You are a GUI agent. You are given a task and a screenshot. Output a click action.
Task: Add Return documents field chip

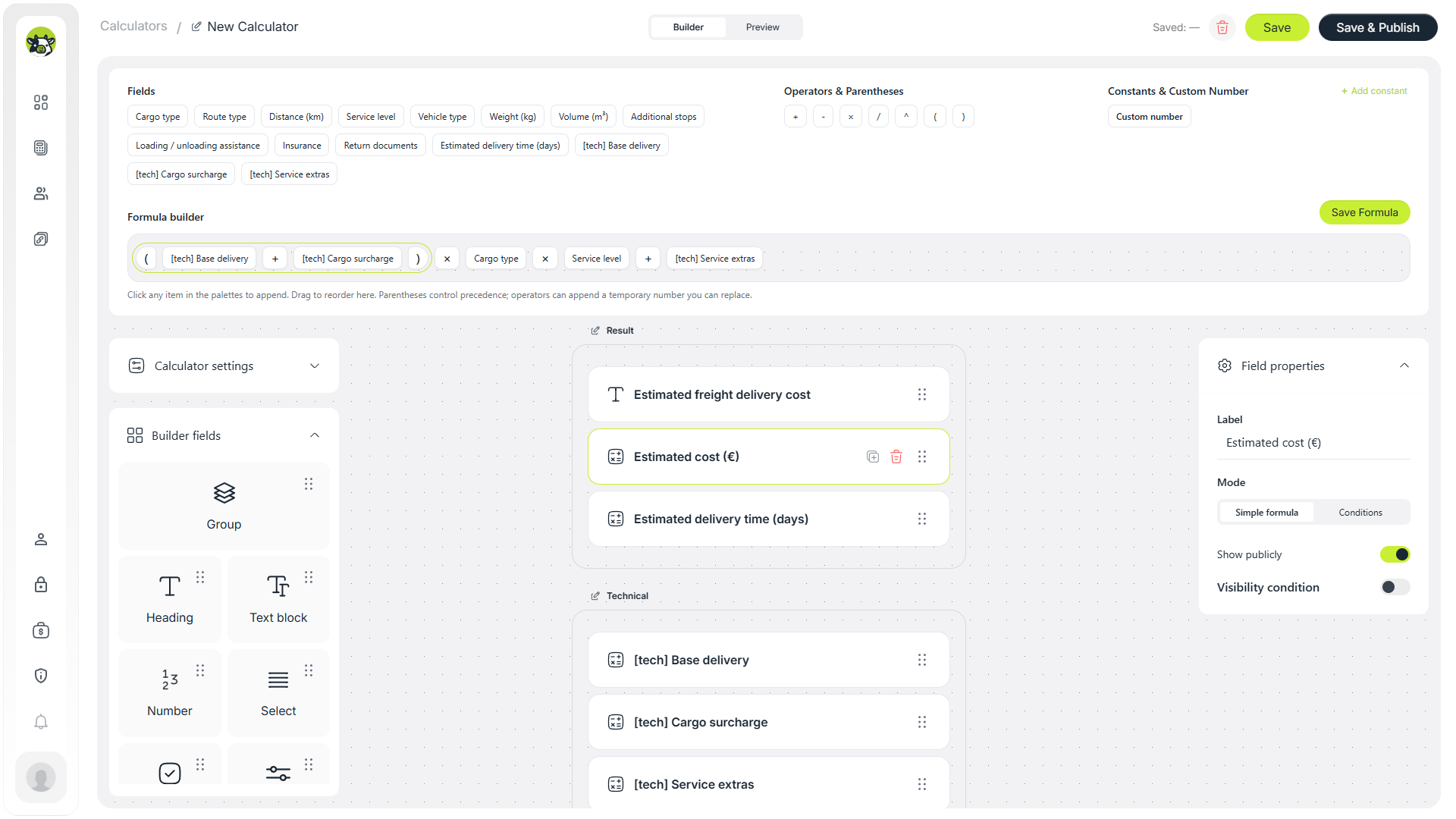tap(381, 146)
